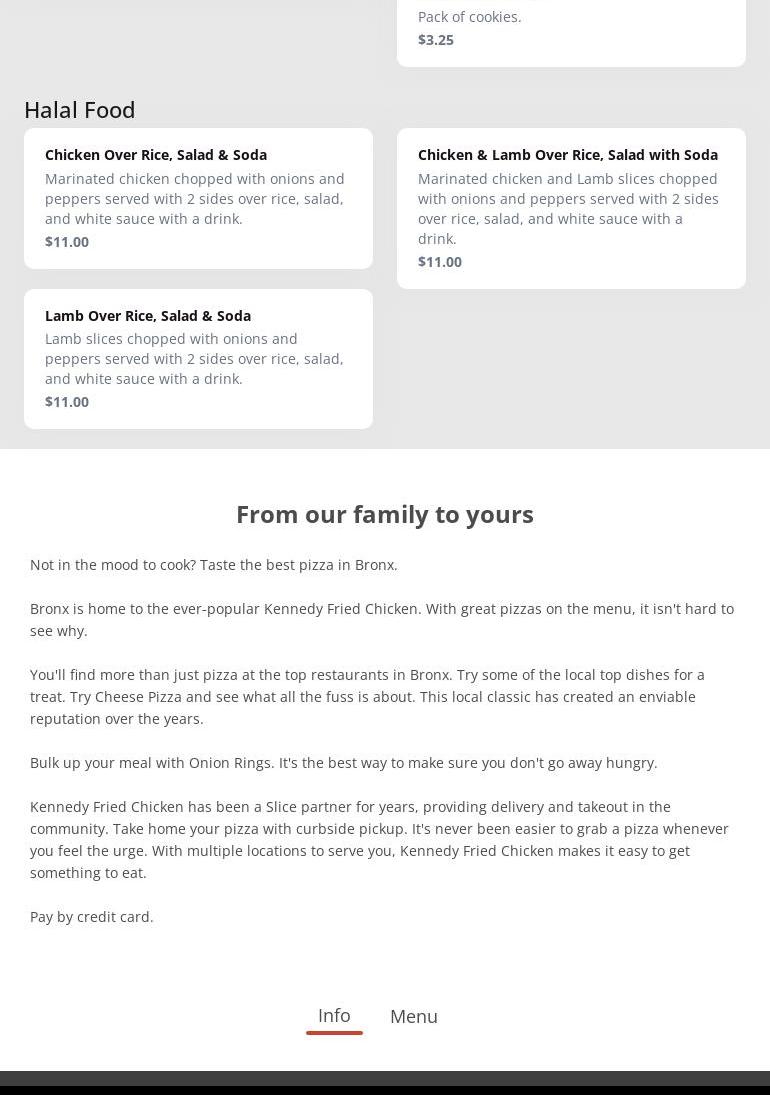
Task: Choose Lamb Over Rice, Salad & Soda title
Action: coord(148,316)
